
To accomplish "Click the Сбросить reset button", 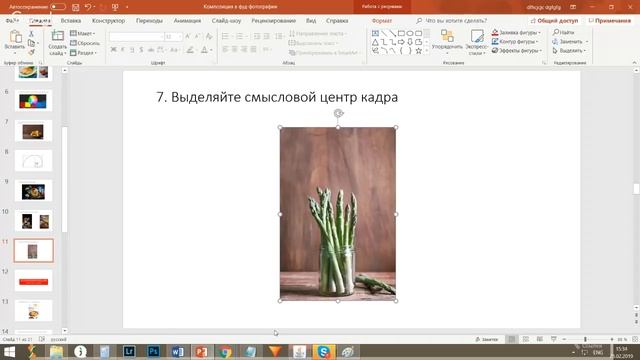I will pyautogui.click(x=85, y=43).
